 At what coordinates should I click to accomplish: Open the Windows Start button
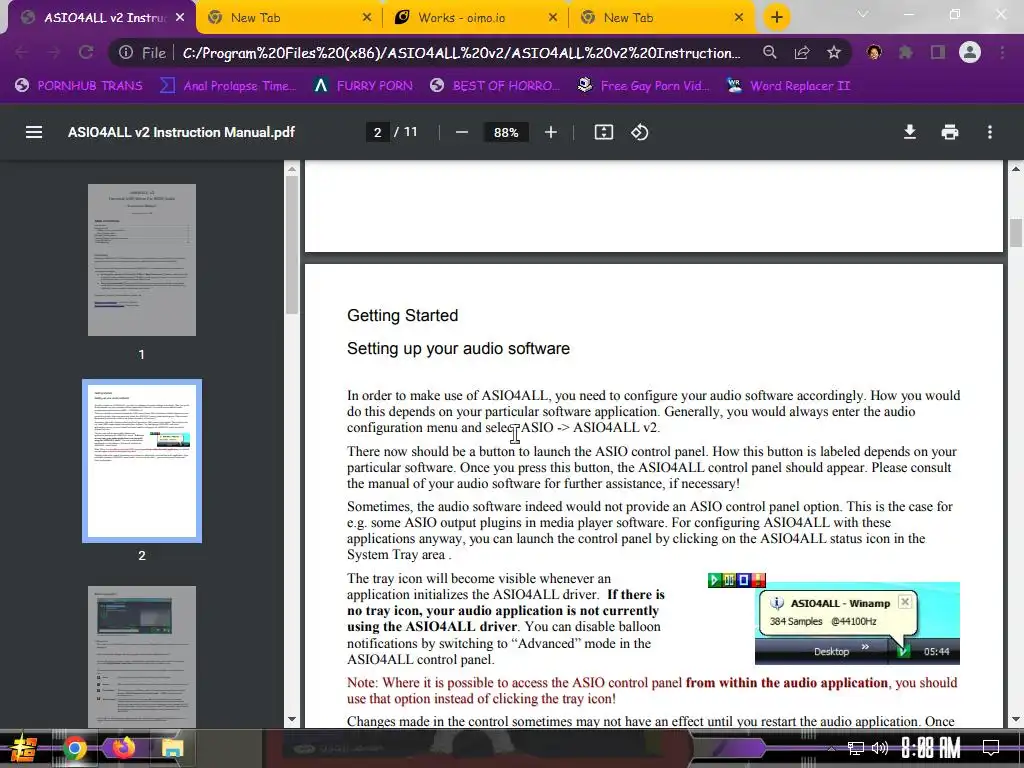pos(24,748)
